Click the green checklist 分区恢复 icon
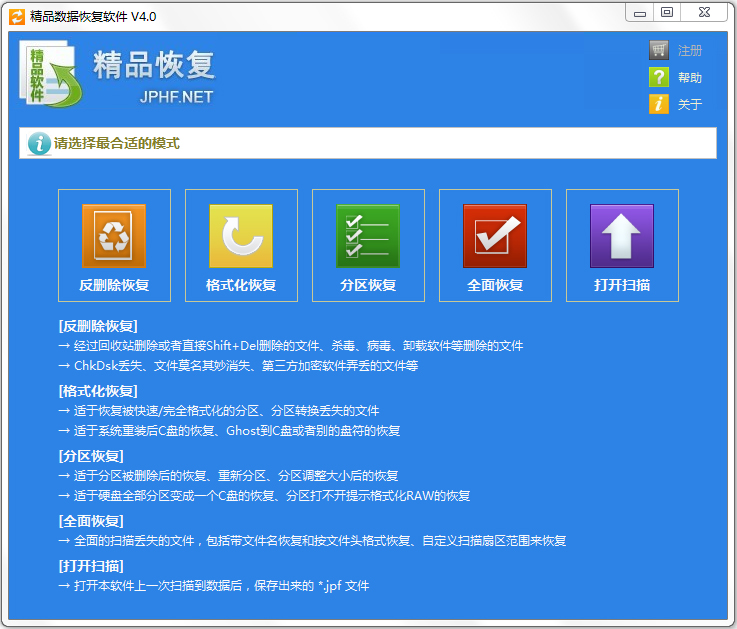 coord(368,236)
